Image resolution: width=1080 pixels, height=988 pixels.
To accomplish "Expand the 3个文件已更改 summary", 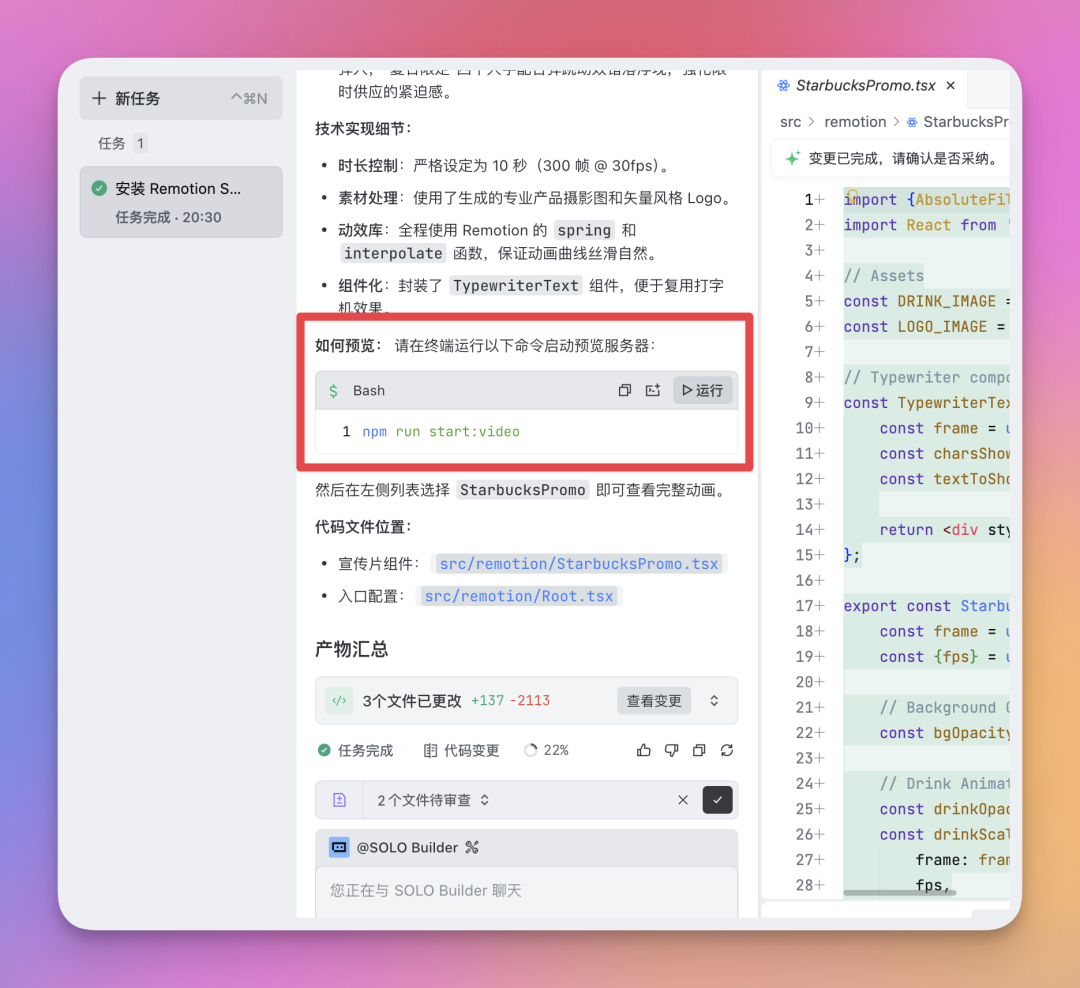I will tap(714, 701).
